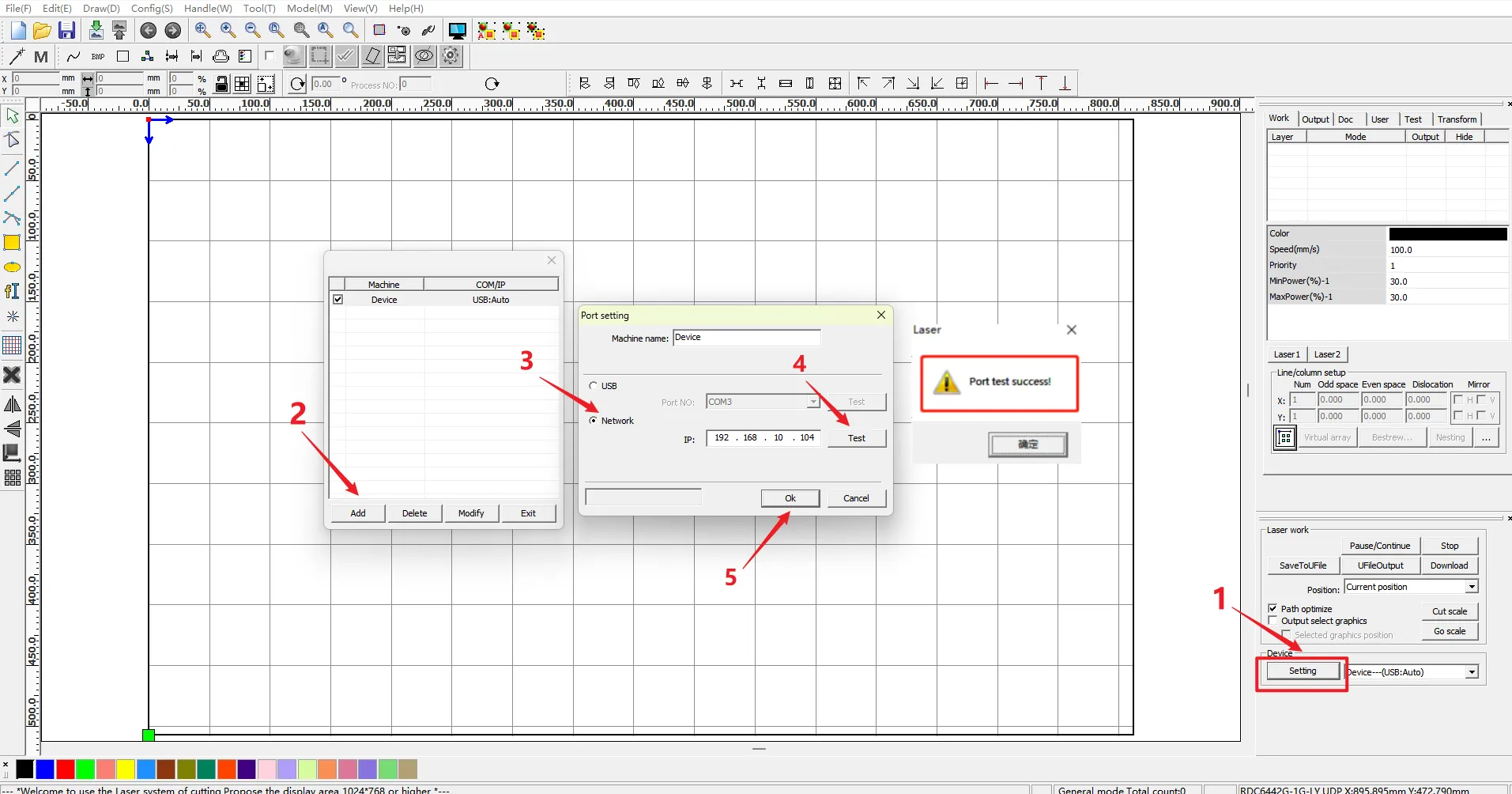The image size is (1512, 794).
Task: Click the Undo arrow icon in toolbar
Action: point(148,31)
